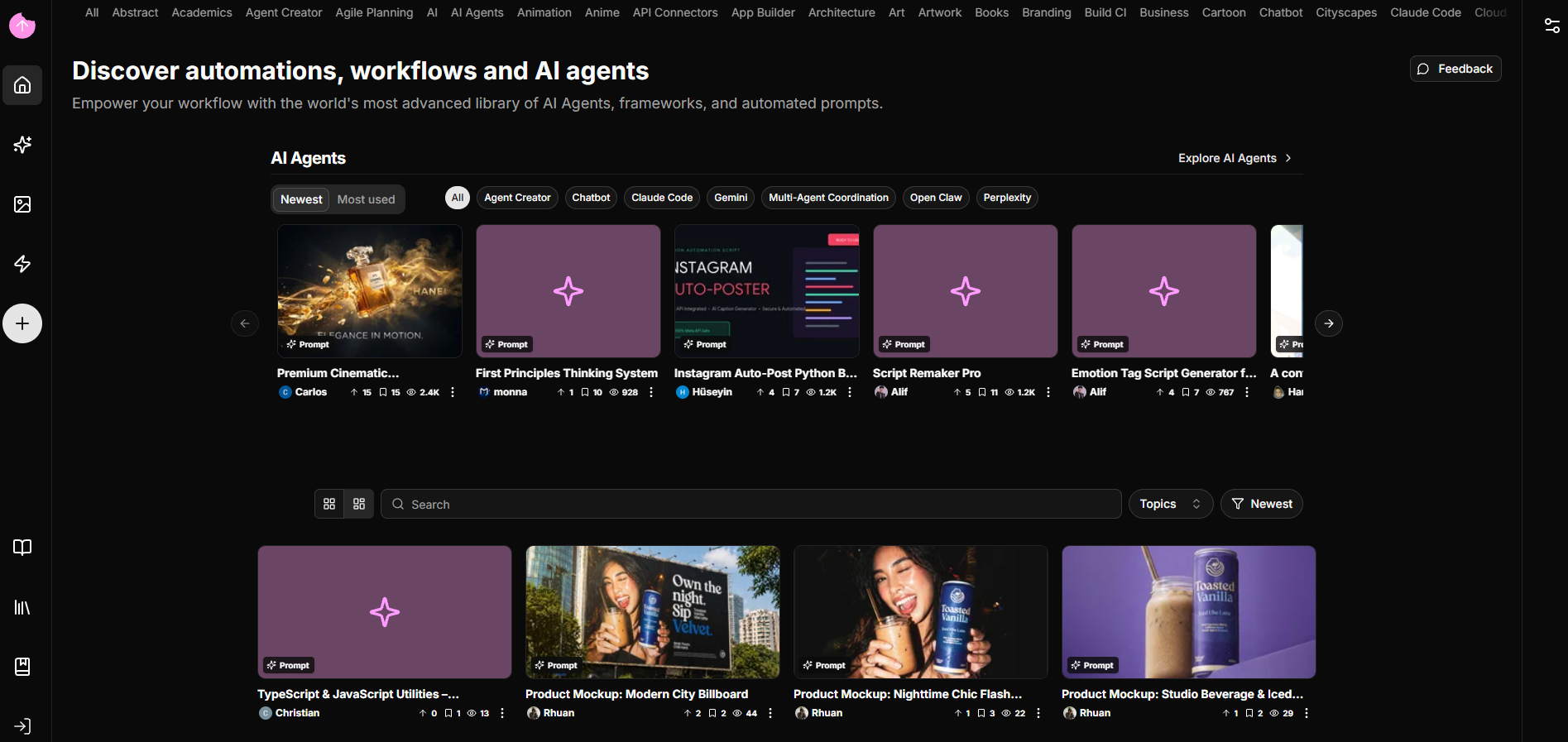The image size is (1568, 742).
Task: Filter agents by the Gemini chip
Action: 731,198
